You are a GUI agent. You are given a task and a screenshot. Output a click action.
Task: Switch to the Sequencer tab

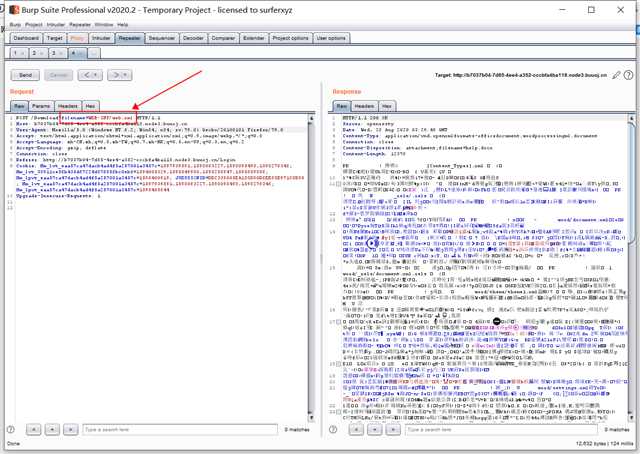[161, 38]
